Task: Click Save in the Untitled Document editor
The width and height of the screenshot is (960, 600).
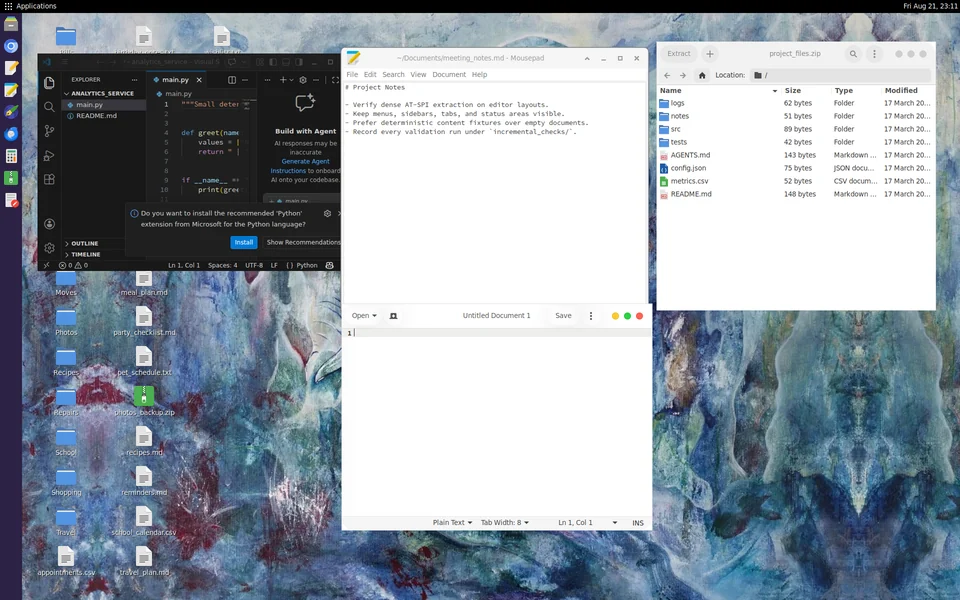Action: coord(563,316)
